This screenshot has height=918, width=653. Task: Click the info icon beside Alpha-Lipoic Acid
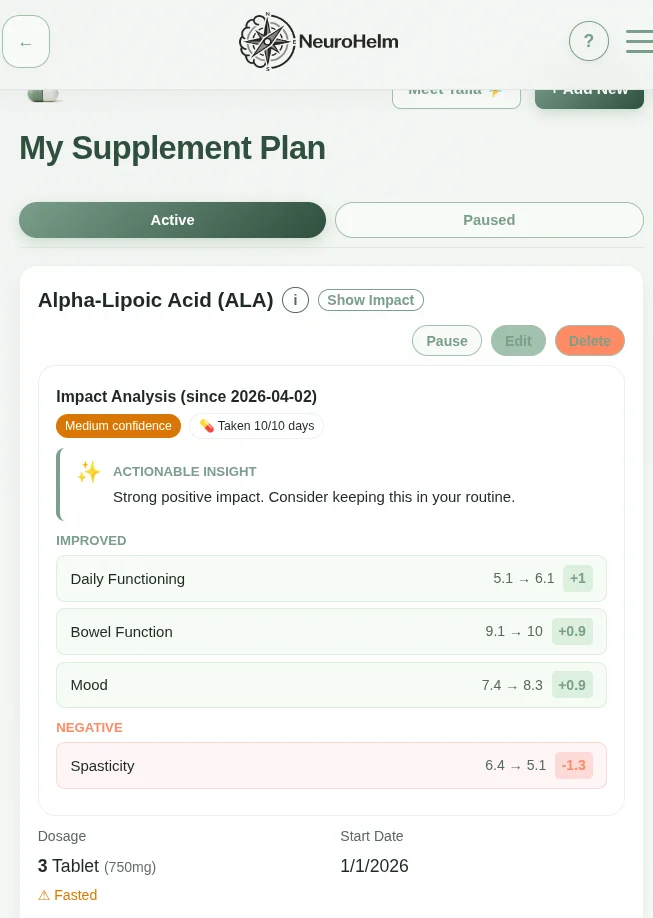(295, 300)
